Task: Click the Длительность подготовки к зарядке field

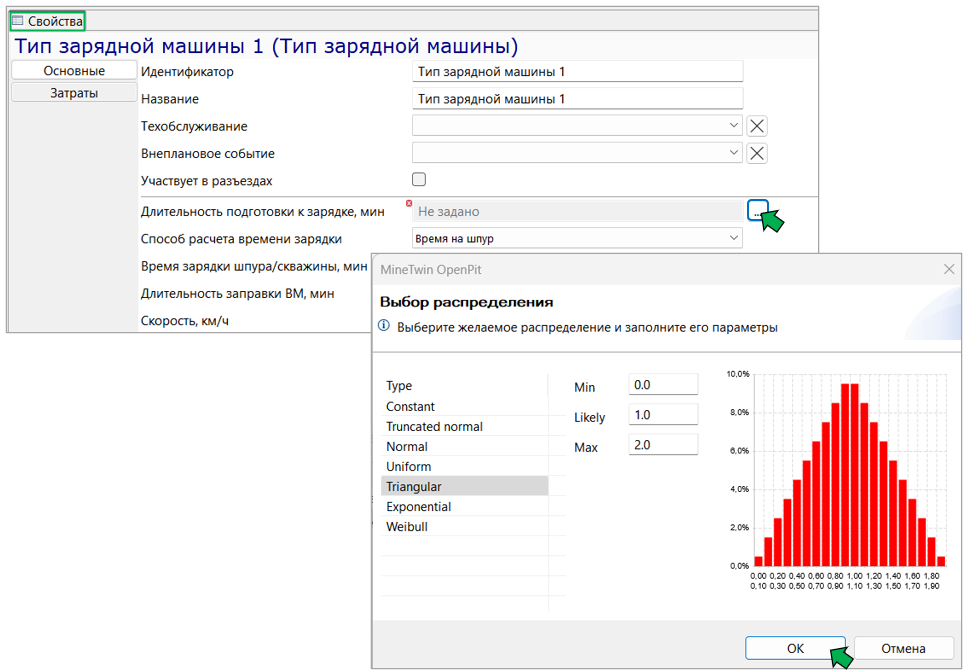Action: tap(577, 211)
